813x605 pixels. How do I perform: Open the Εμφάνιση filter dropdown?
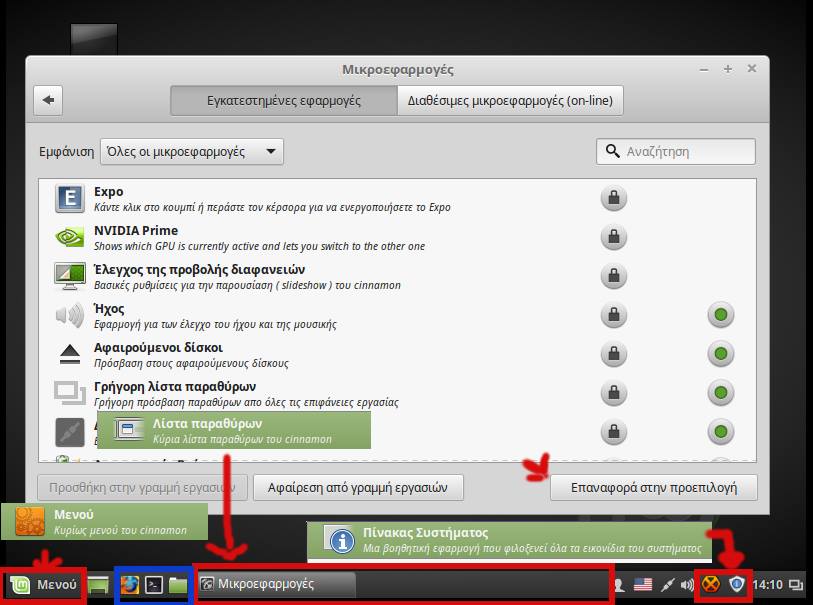coord(191,152)
